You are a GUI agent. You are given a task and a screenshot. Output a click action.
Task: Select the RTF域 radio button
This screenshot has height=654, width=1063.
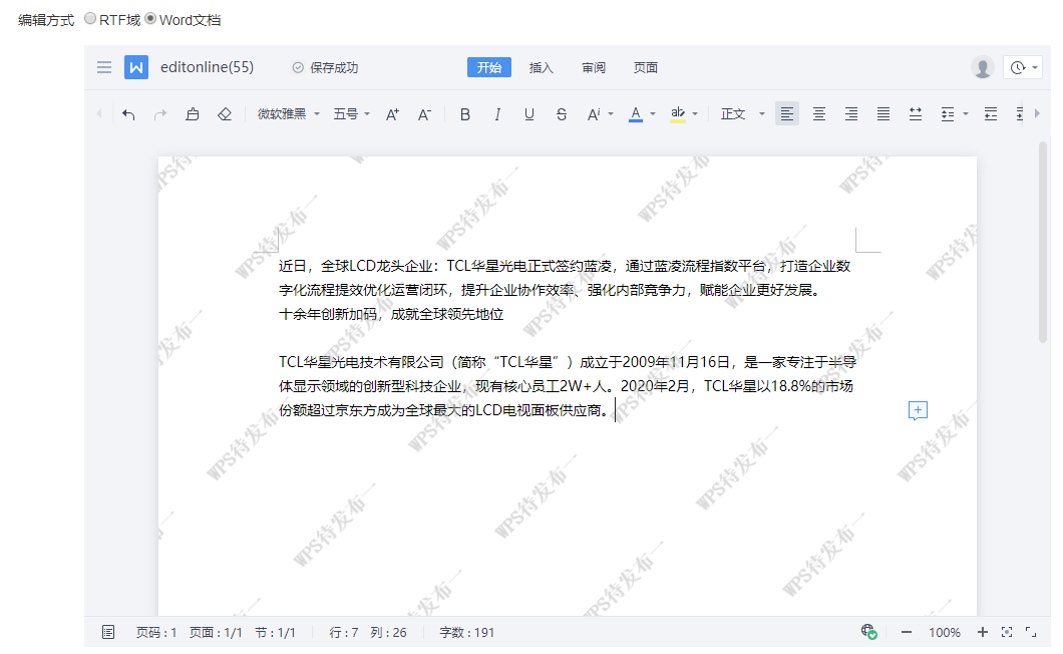tap(90, 19)
